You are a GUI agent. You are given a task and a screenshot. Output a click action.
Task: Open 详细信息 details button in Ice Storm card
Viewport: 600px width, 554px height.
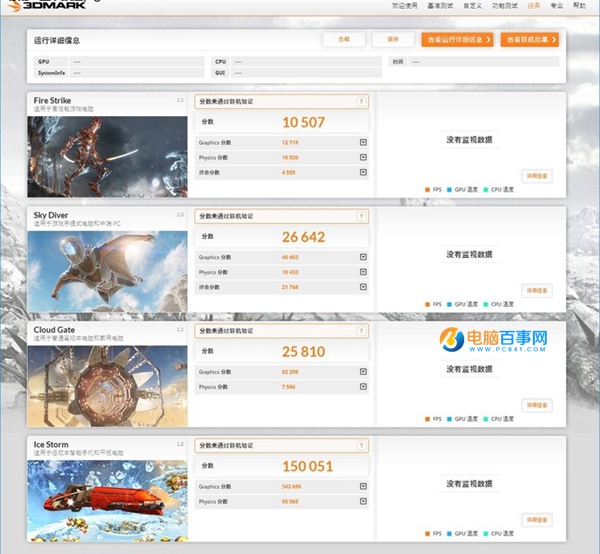[x=537, y=520]
